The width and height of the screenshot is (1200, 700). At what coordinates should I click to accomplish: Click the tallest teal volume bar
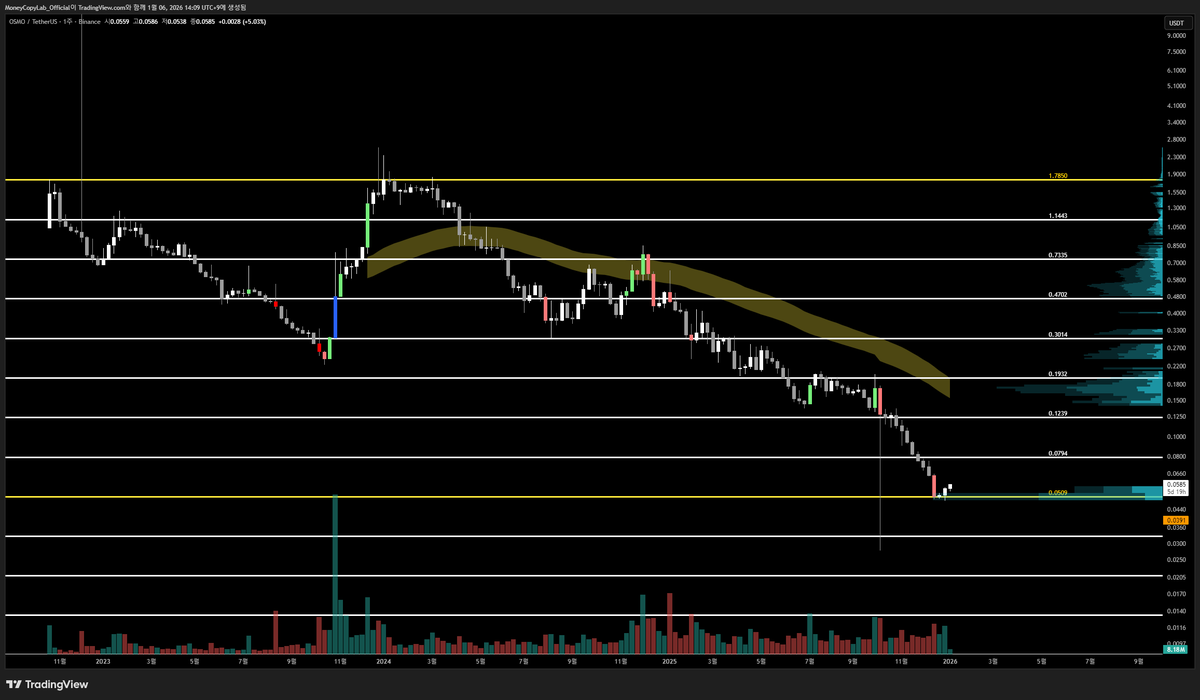tap(335, 574)
